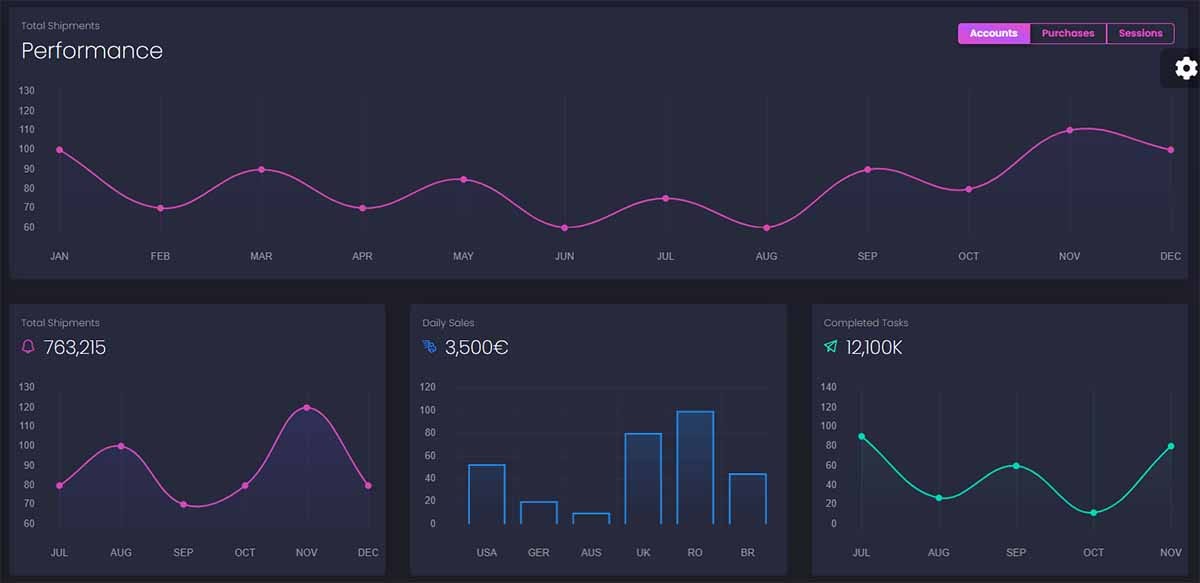This screenshot has height=583, width=1200.
Task: Click the 3,500€ Daily Sales figure
Action: [476, 347]
